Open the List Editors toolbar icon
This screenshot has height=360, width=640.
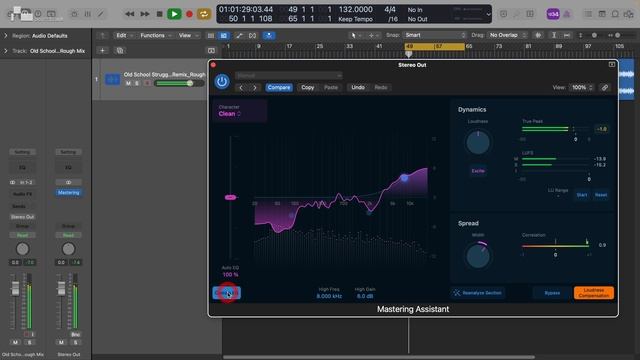(588, 14)
